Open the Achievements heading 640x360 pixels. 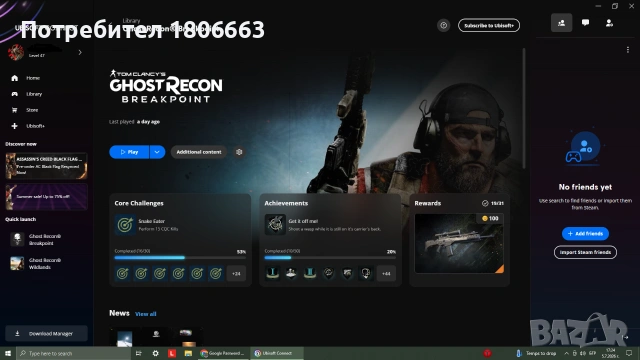[286, 203]
